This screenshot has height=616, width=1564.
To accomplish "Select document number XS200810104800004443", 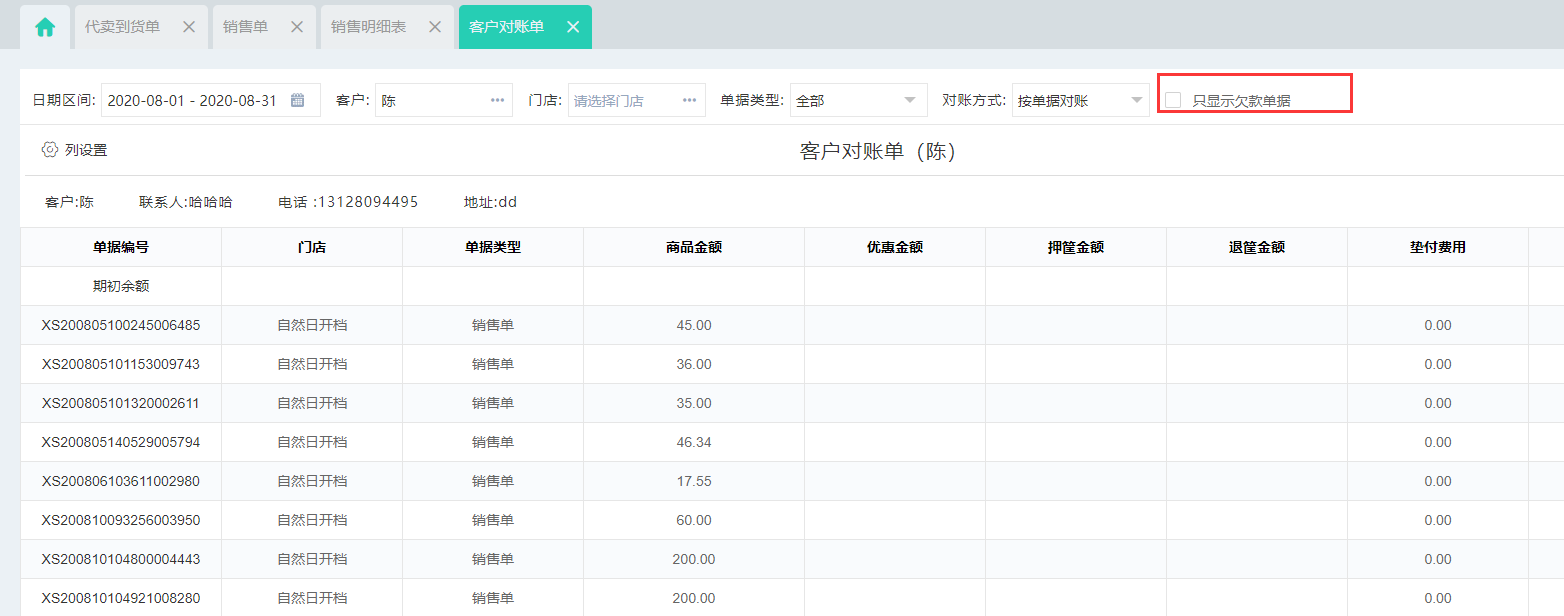I will pos(121,559).
